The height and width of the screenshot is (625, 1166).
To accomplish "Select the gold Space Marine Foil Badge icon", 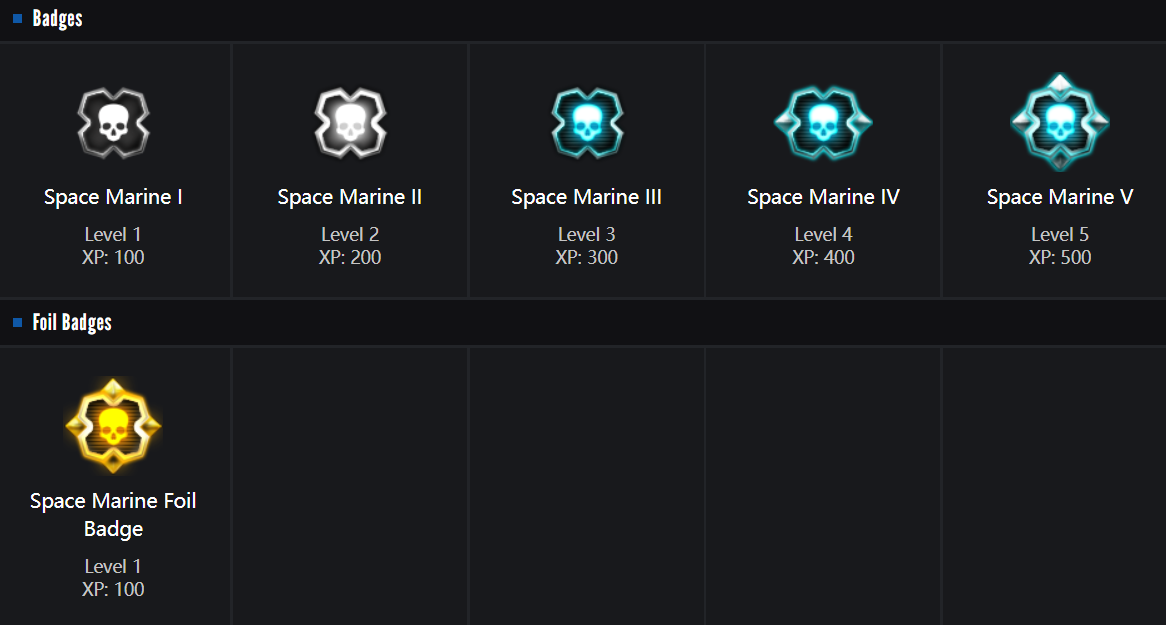I will tap(113, 425).
